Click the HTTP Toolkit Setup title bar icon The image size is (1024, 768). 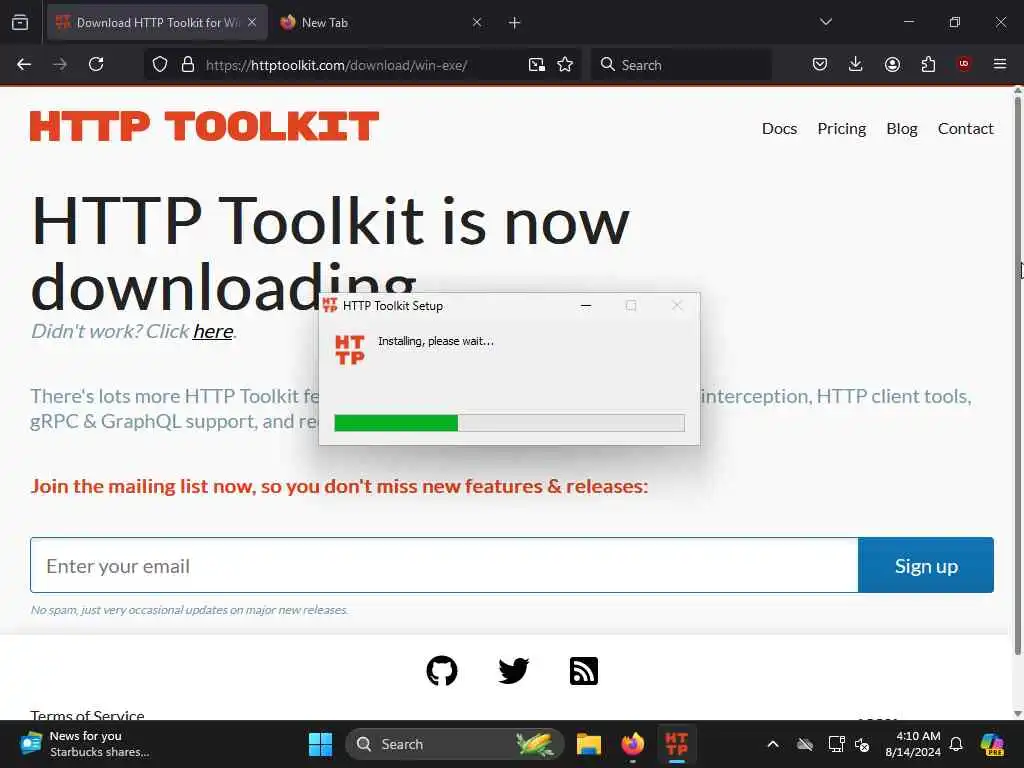tap(330, 305)
